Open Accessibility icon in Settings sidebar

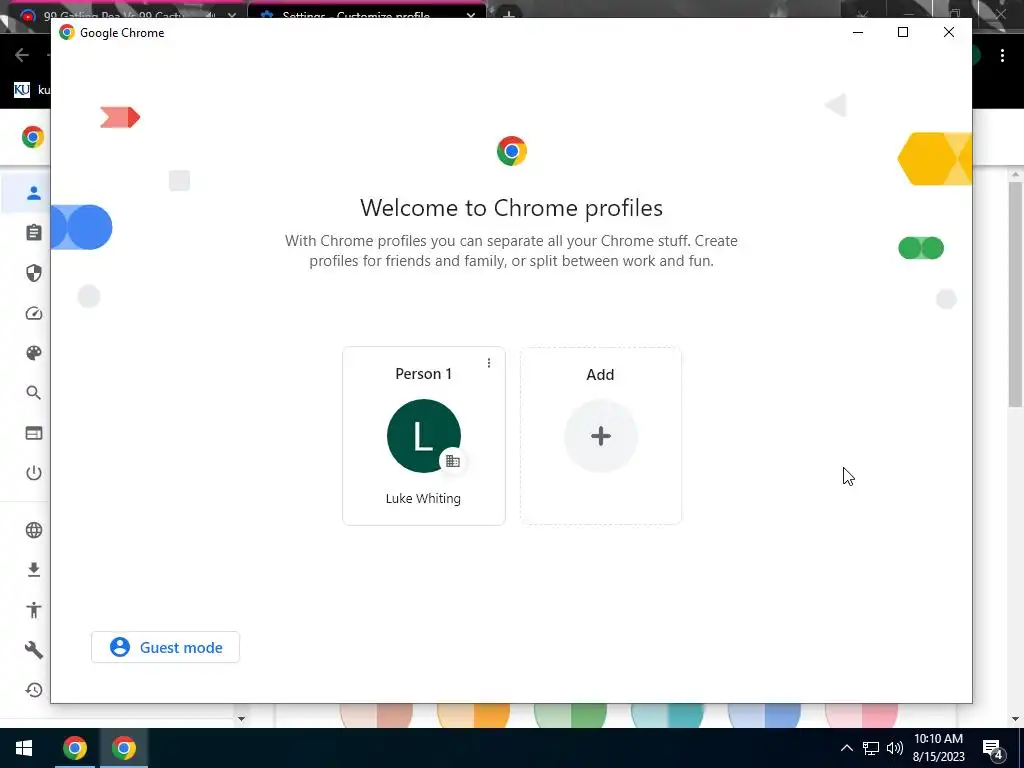33,610
